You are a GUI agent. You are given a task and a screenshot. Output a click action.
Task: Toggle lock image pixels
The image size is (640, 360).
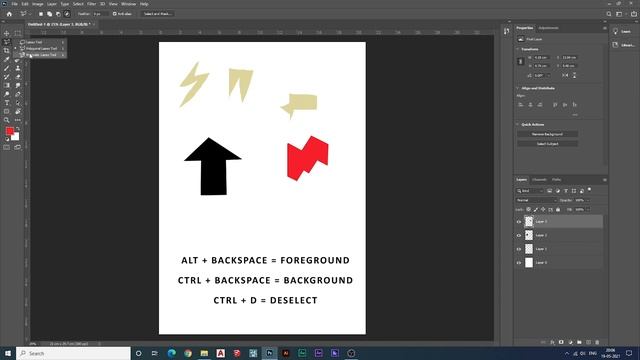point(536,209)
